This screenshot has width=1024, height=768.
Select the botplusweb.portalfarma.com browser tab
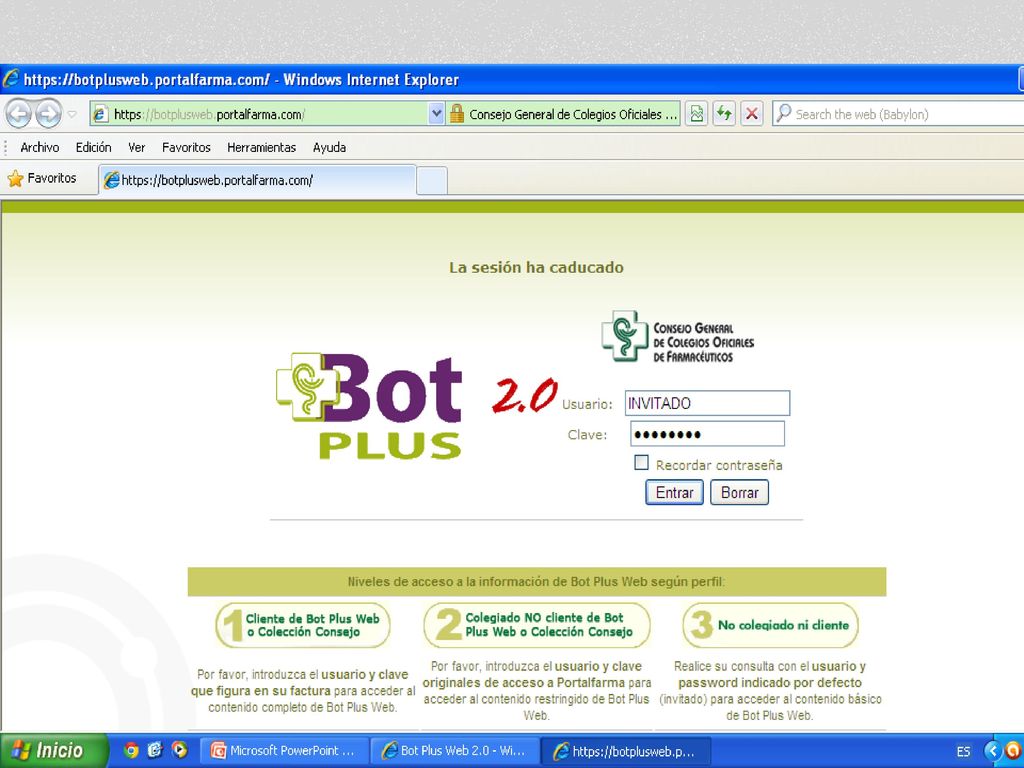click(257, 180)
